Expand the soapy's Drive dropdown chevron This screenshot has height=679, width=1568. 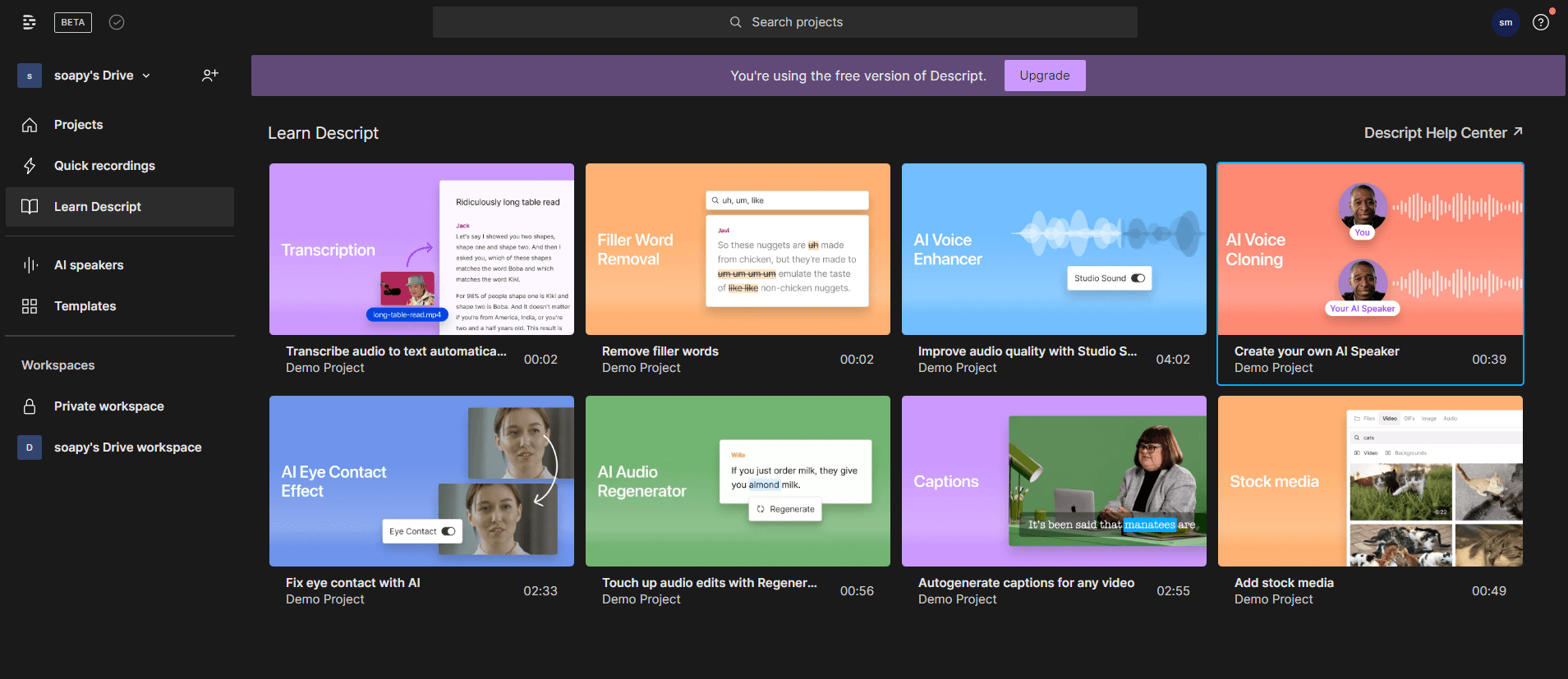[x=146, y=76]
